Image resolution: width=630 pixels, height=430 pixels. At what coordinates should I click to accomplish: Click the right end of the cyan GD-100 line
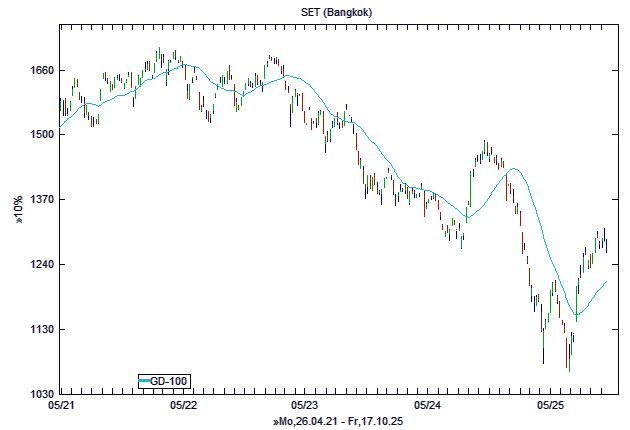(x=606, y=282)
